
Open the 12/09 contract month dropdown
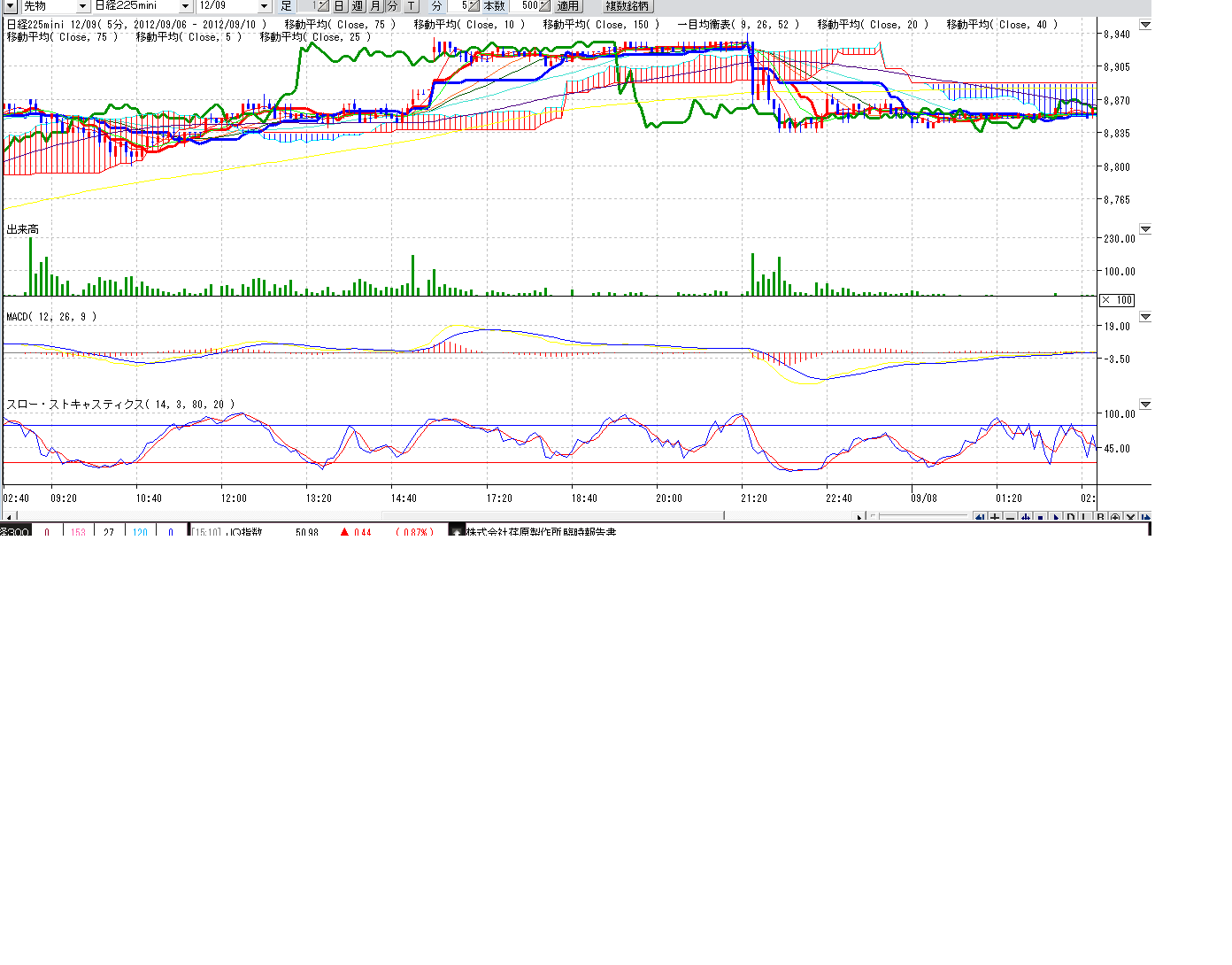264,6
